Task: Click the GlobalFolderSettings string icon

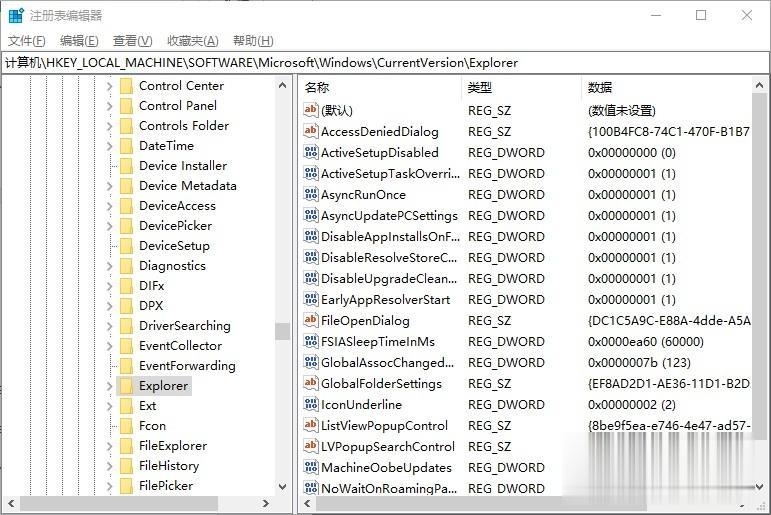Action: (x=310, y=383)
